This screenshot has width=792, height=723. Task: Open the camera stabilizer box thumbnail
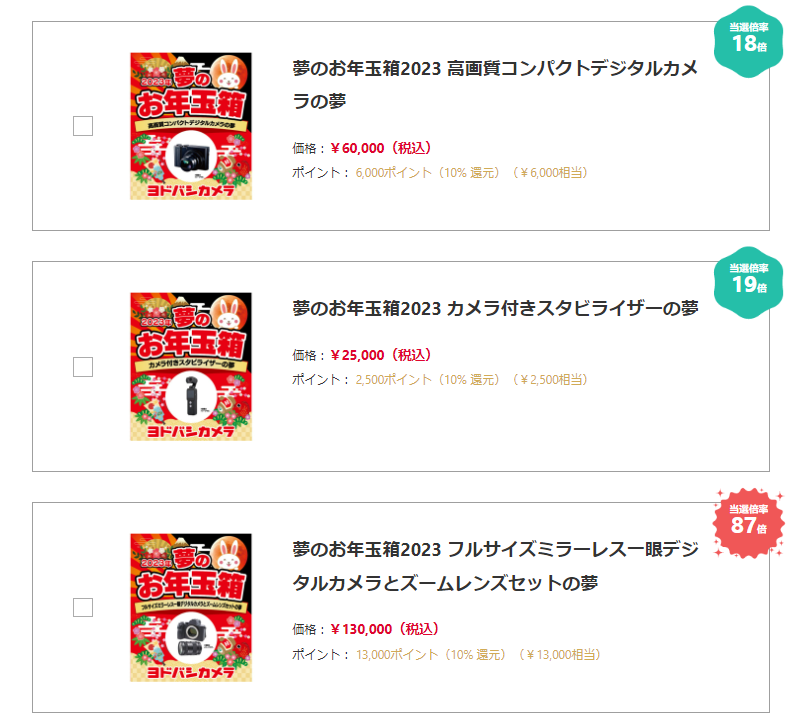pos(191,367)
